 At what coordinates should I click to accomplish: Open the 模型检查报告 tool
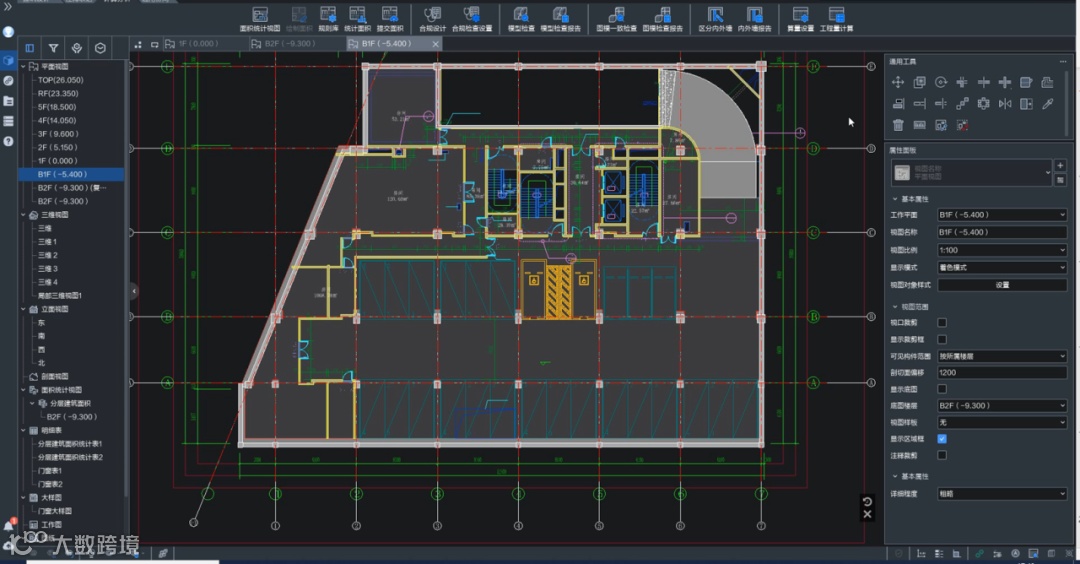561,19
